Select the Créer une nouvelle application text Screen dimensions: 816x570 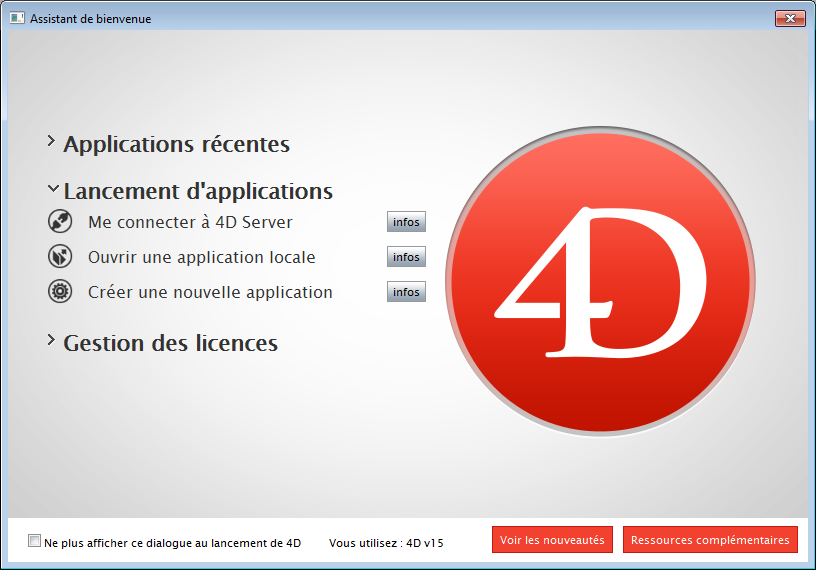[210, 292]
